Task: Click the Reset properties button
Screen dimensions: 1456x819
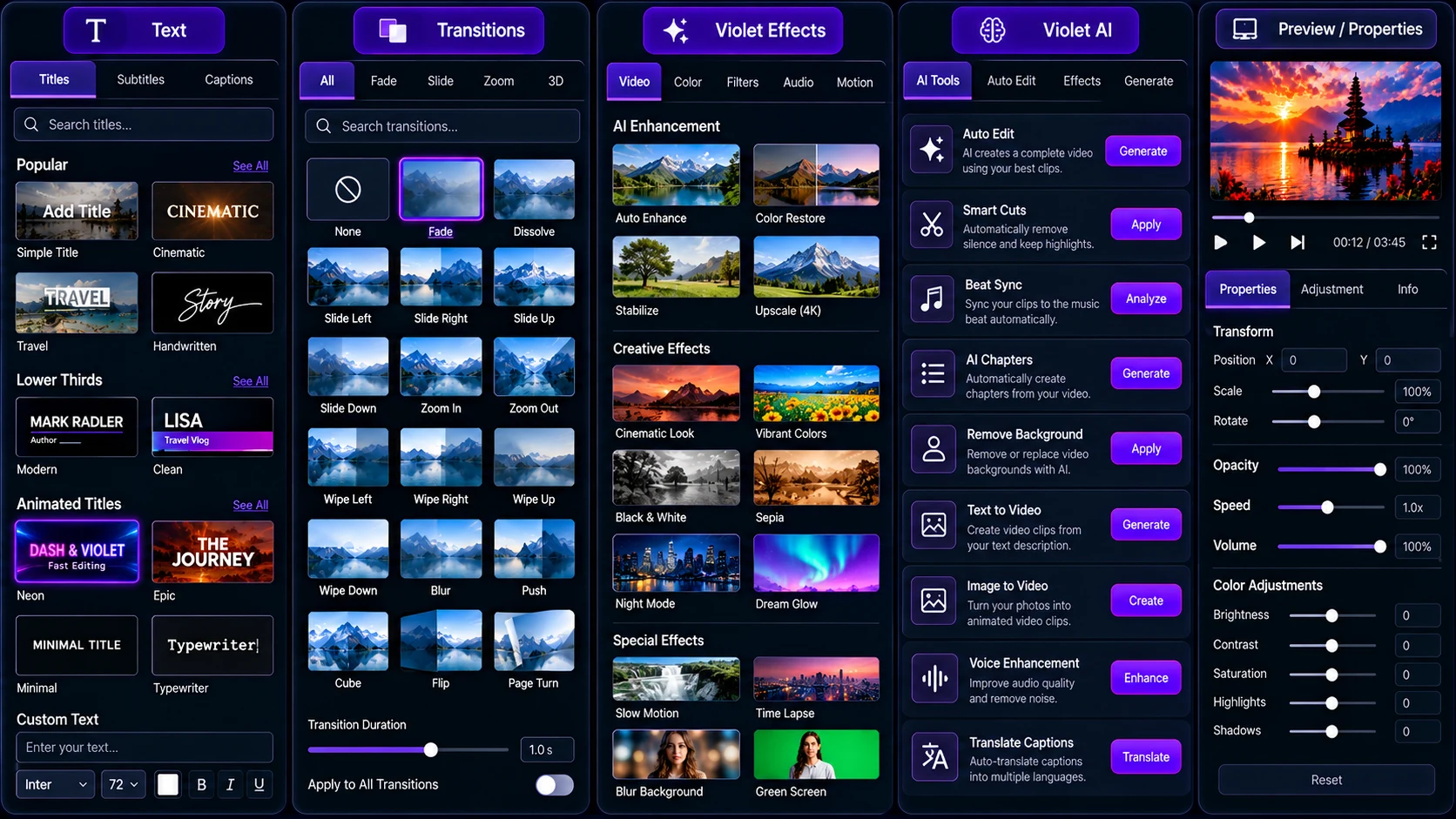Action: pyautogui.click(x=1326, y=780)
